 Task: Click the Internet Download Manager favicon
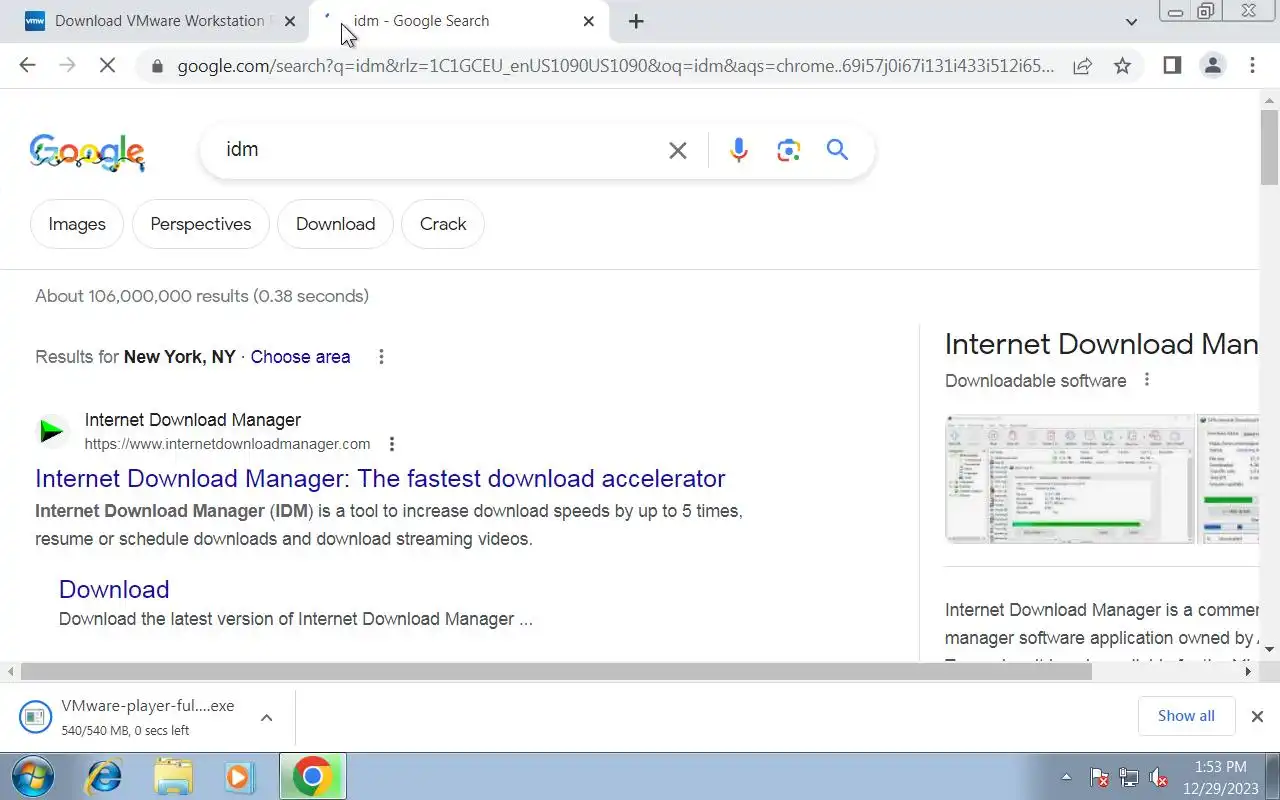[52, 431]
